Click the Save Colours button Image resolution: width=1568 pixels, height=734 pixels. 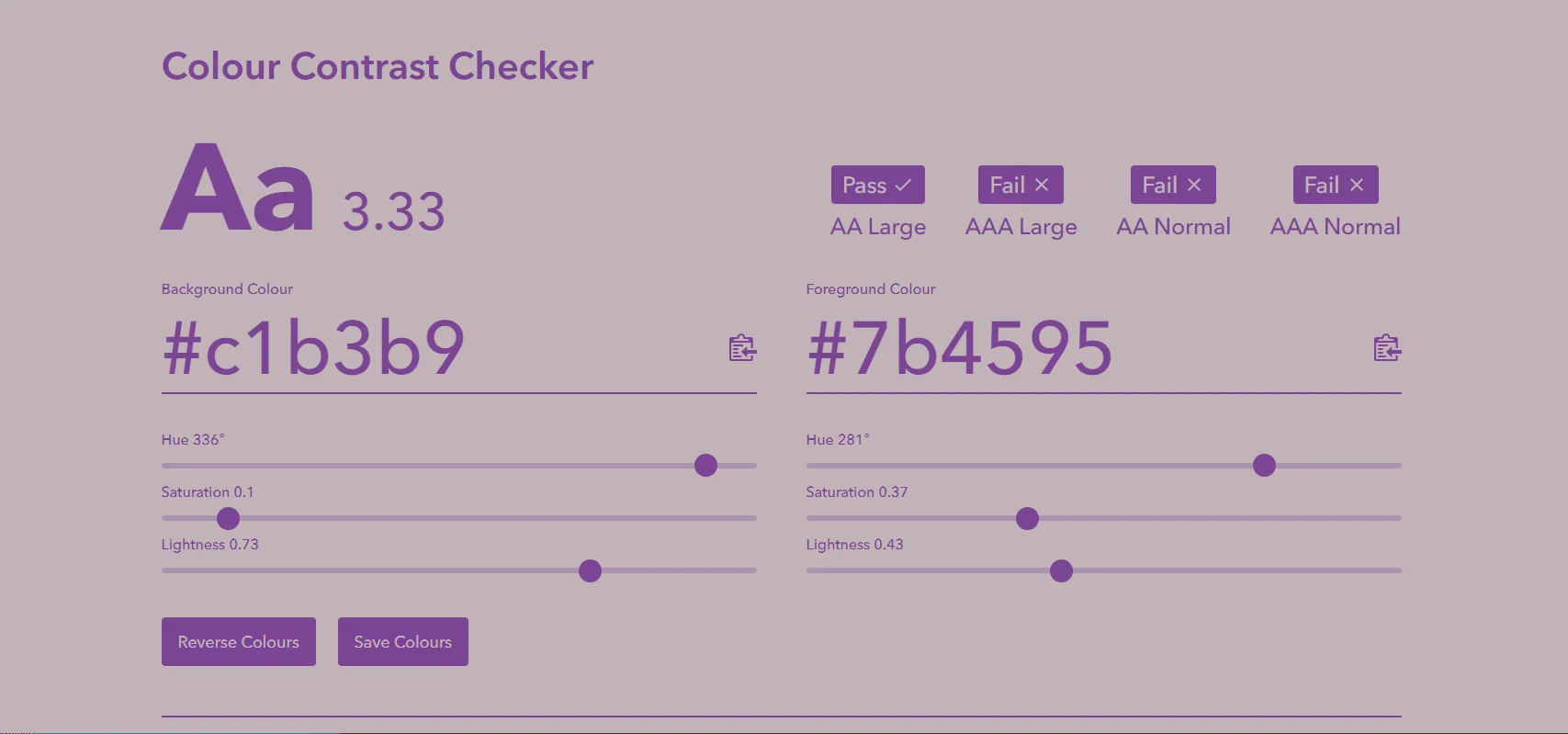[x=403, y=641]
